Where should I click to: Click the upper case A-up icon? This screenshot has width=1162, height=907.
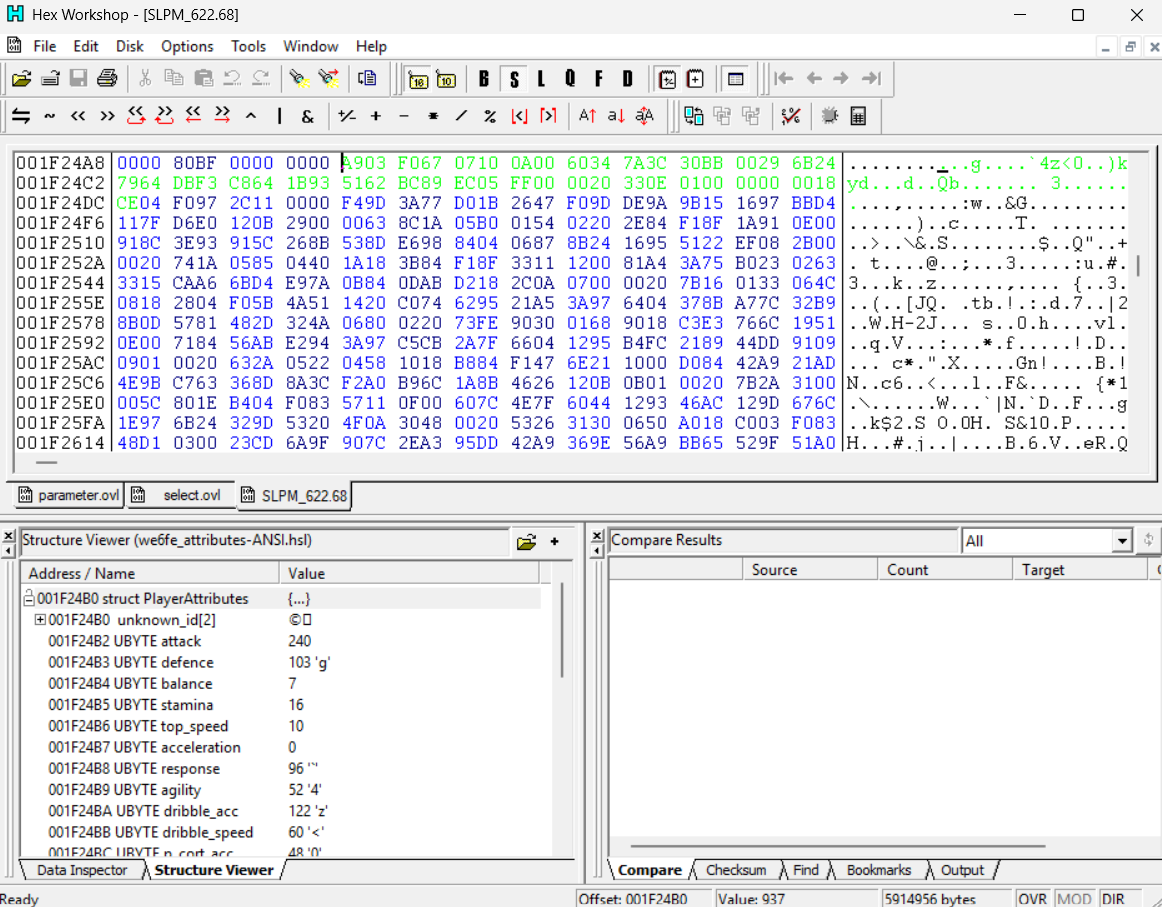pos(588,116)
